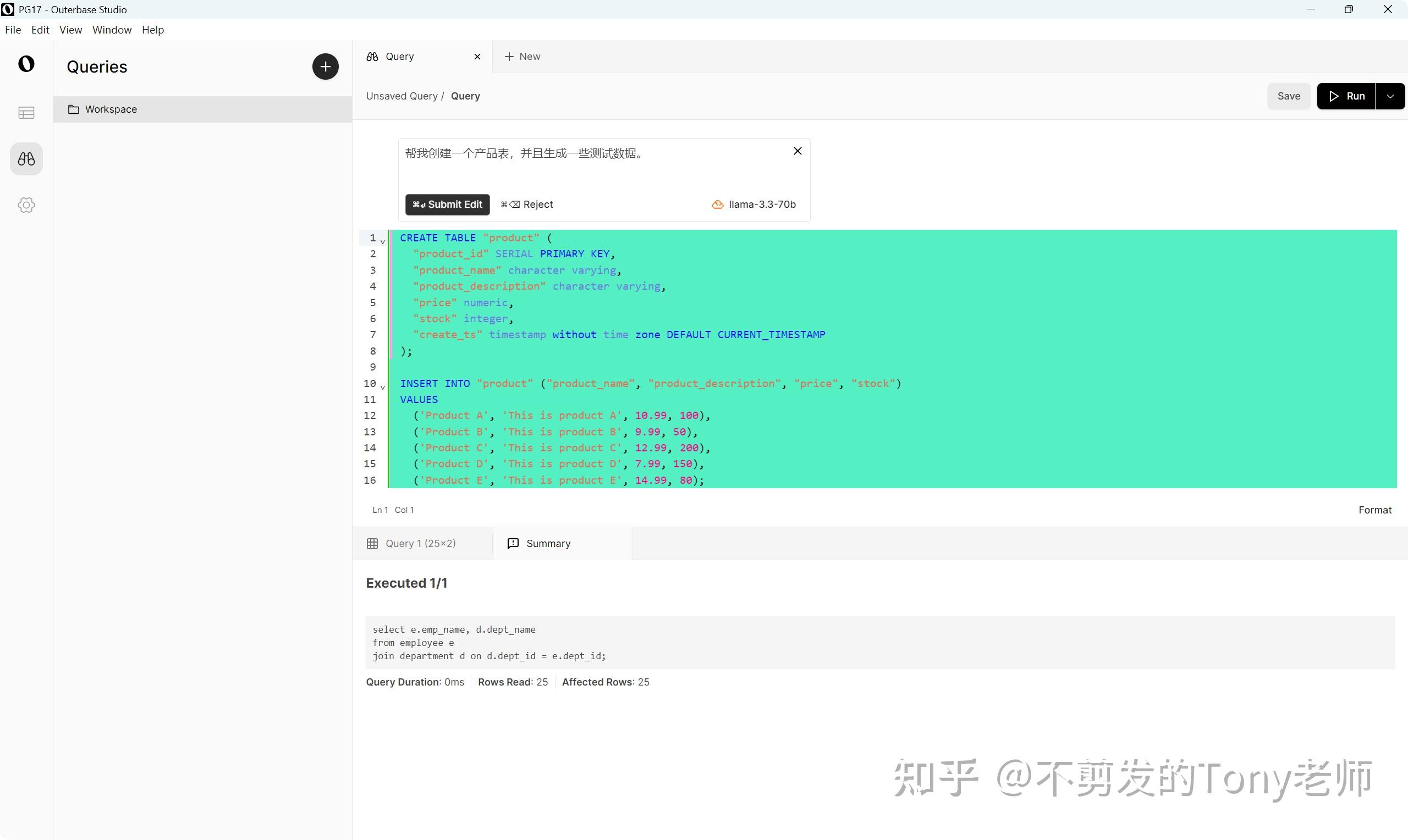Switch to the Query 1 (25×2) results tab
The image size is (1408, 840).
point(422,543)
